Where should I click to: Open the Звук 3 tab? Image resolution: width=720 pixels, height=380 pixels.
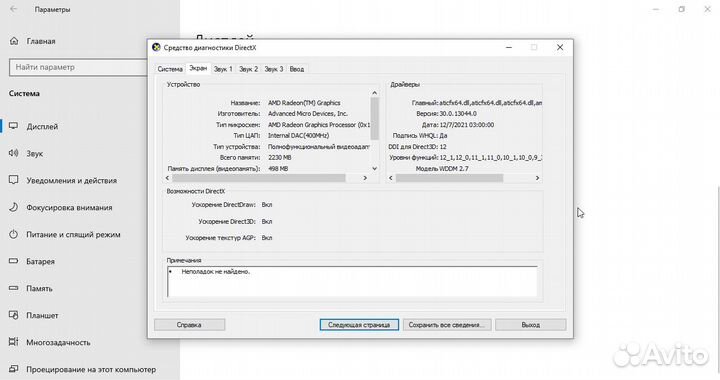(x=274, y=69)
